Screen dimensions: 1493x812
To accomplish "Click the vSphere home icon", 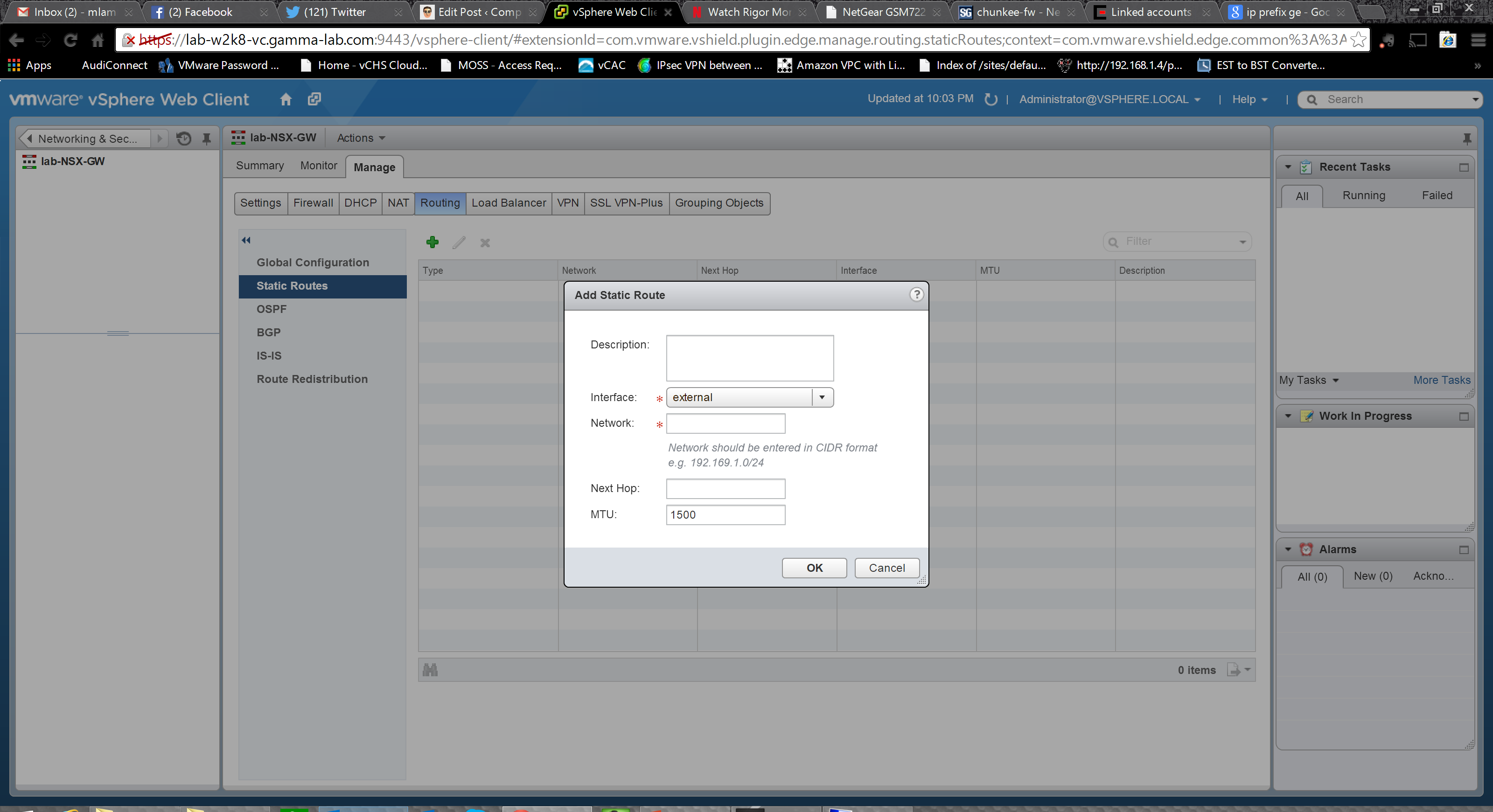I will [286, 100].
